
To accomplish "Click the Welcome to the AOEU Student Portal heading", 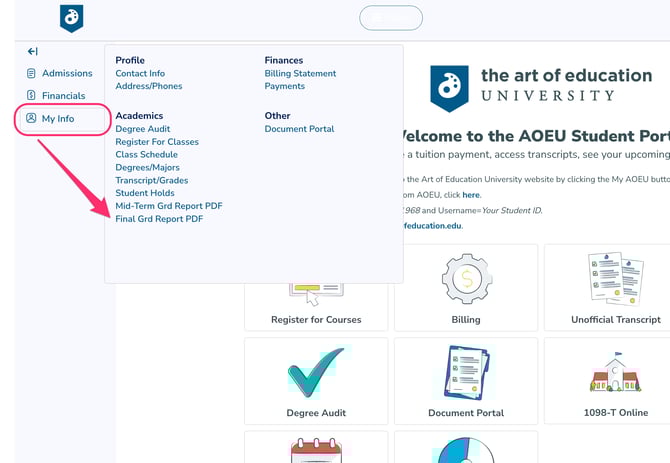I will 535,136.
